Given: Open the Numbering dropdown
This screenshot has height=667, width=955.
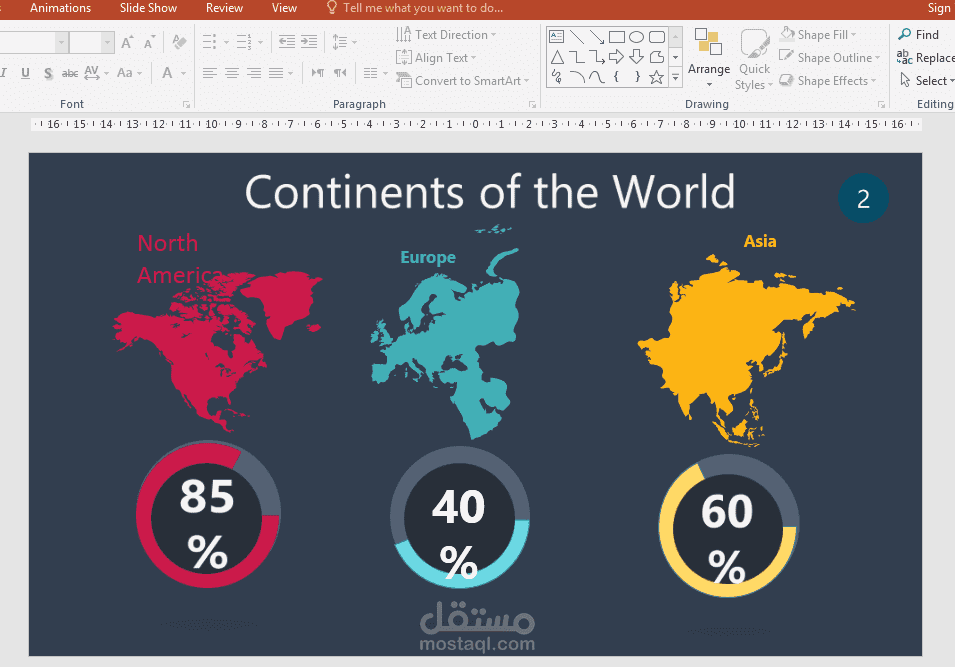Looking at the screenshot, I should click(x=261, y=42).
